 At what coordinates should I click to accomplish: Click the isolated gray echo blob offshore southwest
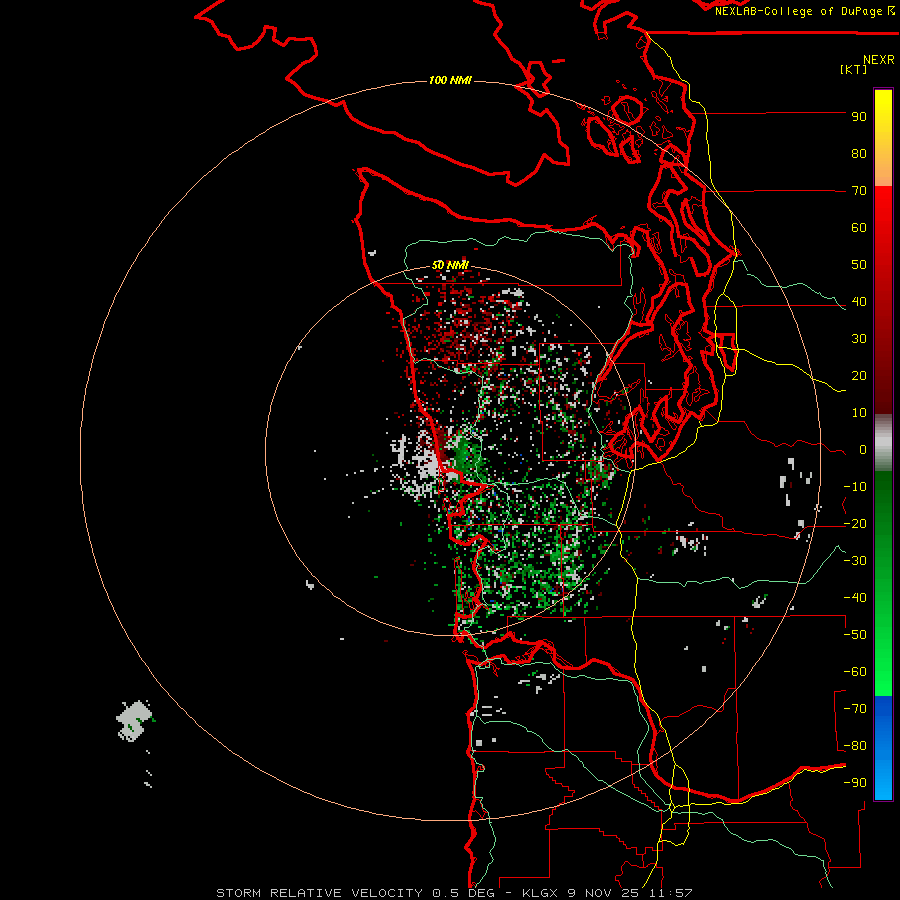(135, 720)
